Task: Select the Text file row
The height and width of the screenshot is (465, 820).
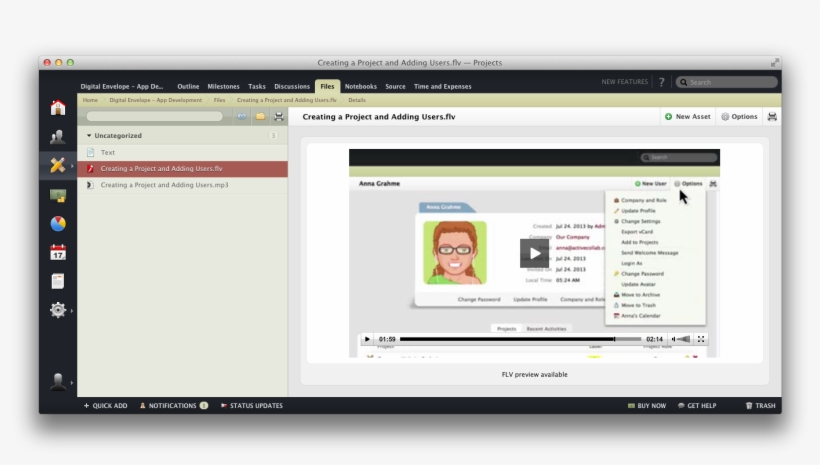Action: point(183,152)
